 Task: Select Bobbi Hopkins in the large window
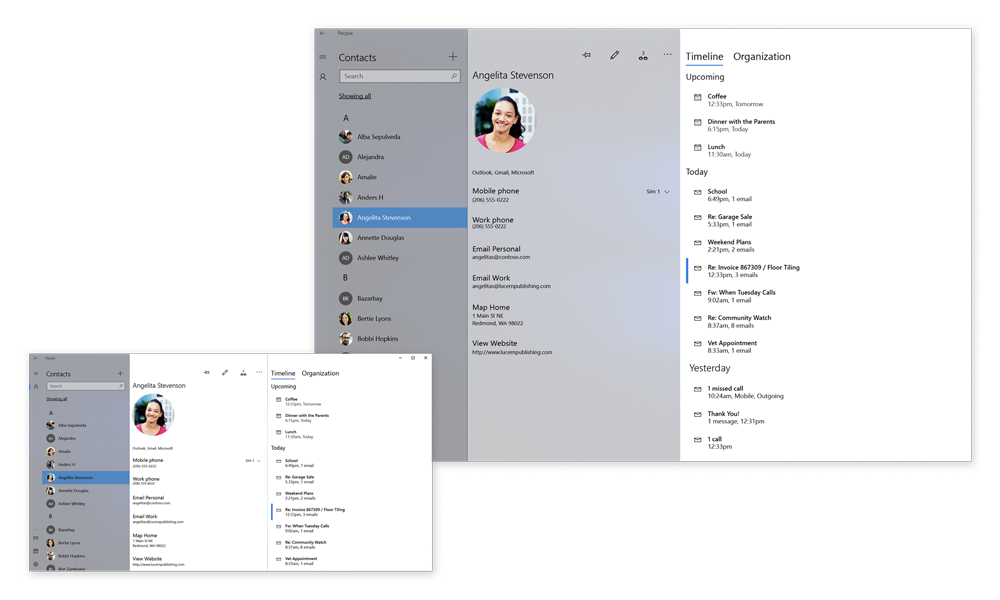tap(400, 339)
